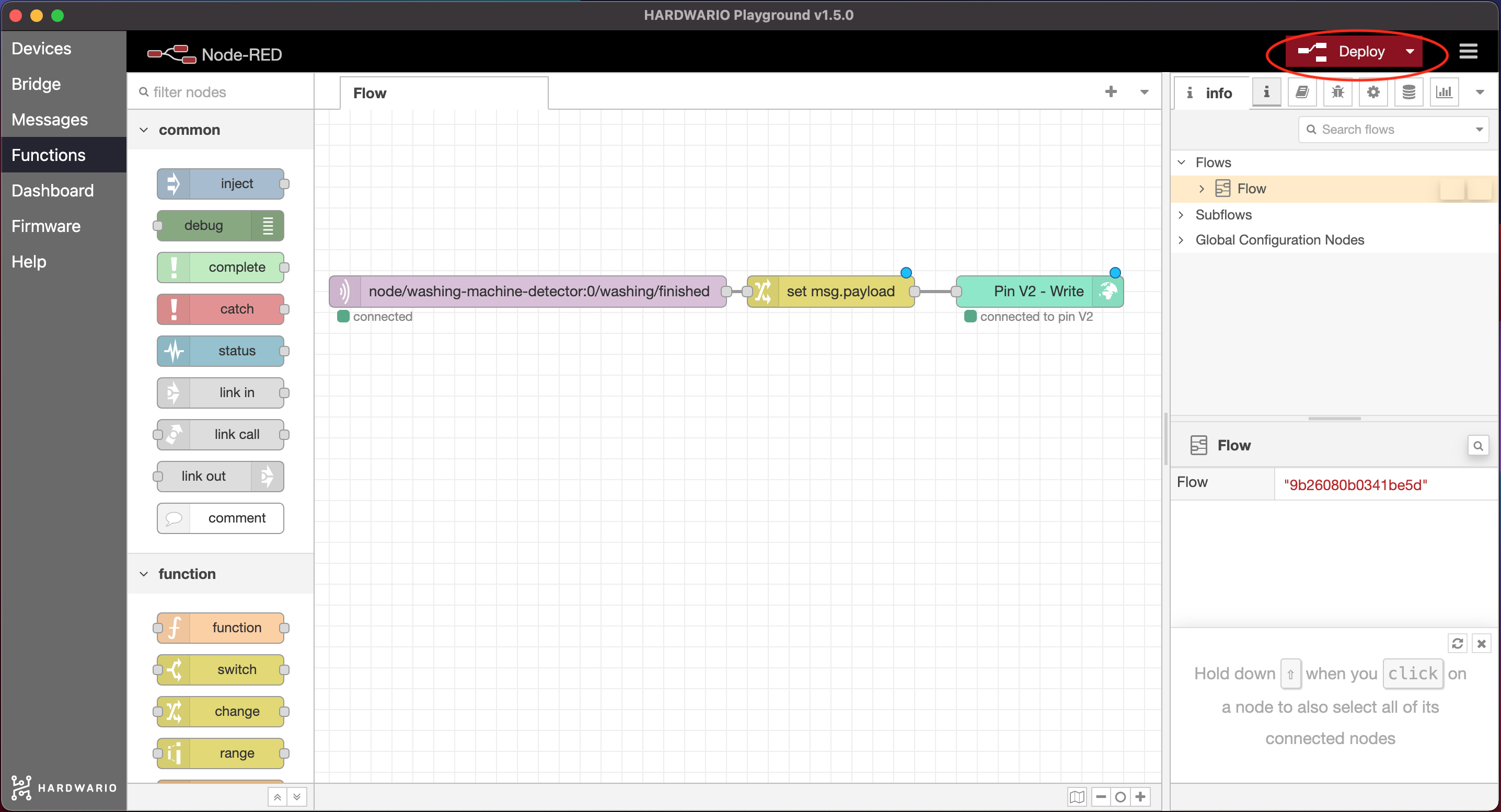Zoom out the workspace with minus

click(x=1101, y=797)
